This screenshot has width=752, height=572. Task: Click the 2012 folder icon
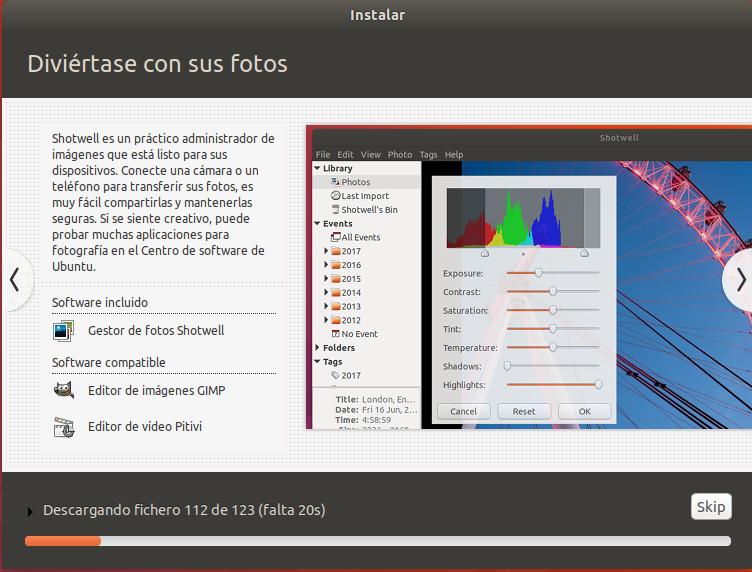pyautogui.click(x=336, y=320)
